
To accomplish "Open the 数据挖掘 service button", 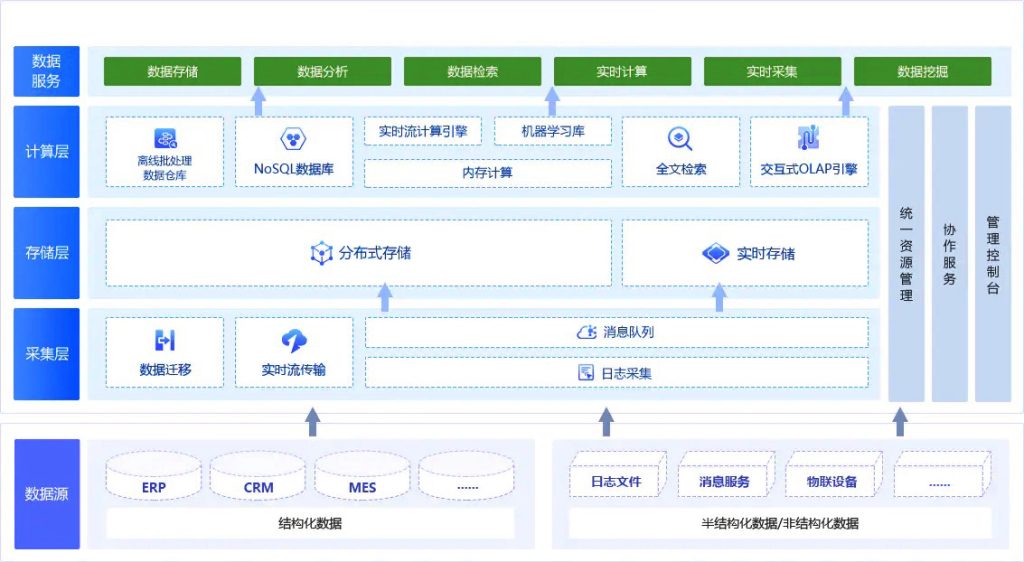I will point(922,72).
